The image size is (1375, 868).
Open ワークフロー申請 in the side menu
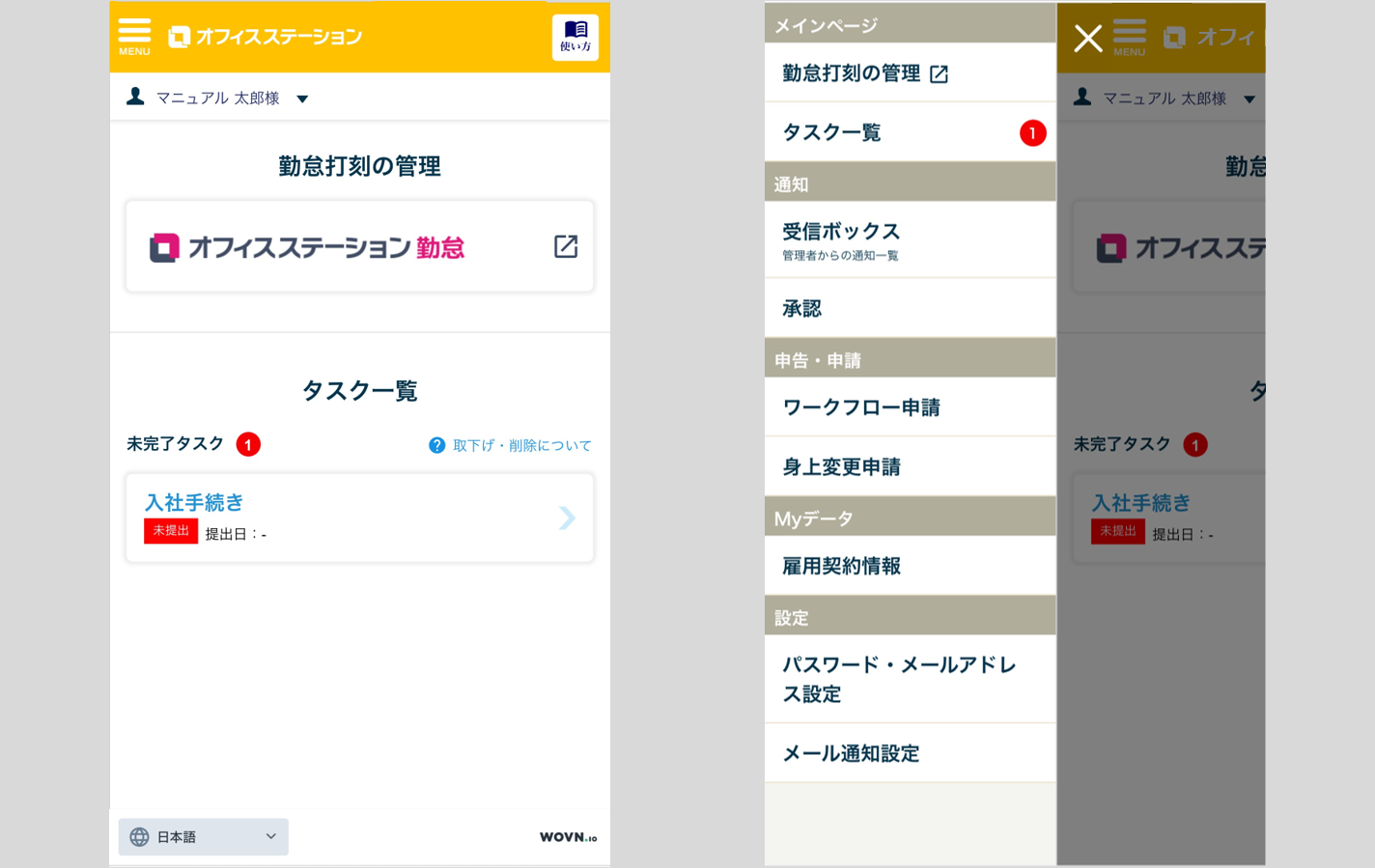point(910,407)
